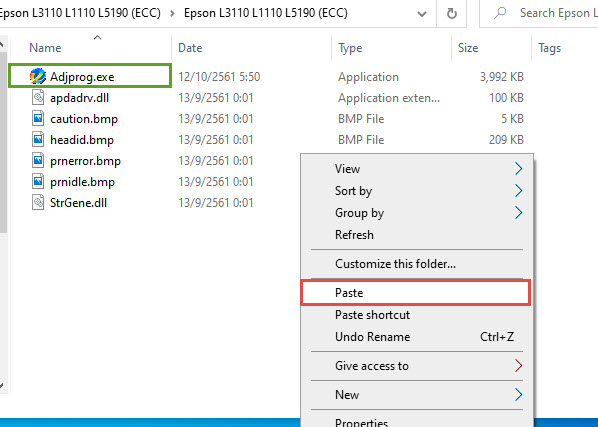The width and height of the screenshot is (598, 427).
Task: Click the apdadrv.dll file icon
Action: [x=38, y=98]
